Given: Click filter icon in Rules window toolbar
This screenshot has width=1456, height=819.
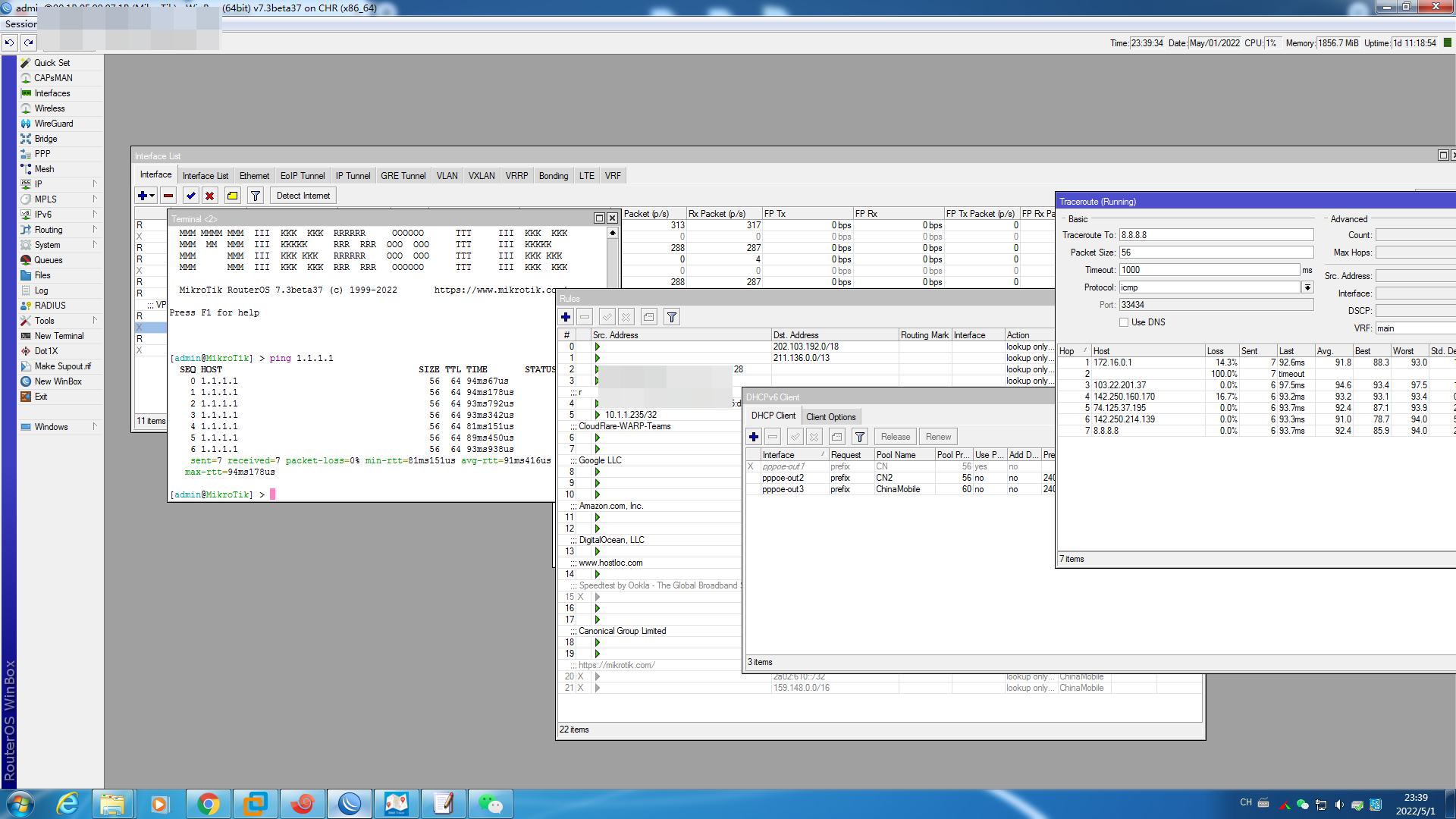Looking at the screenshot, I should [x=672, y=317].
